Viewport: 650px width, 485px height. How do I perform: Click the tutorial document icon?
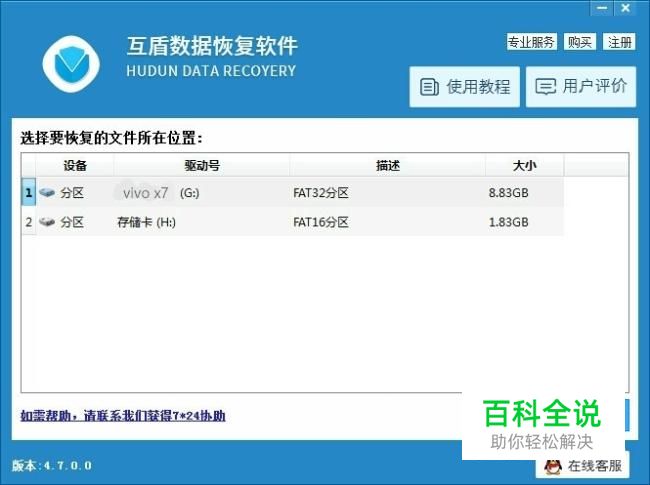point(429,87)
